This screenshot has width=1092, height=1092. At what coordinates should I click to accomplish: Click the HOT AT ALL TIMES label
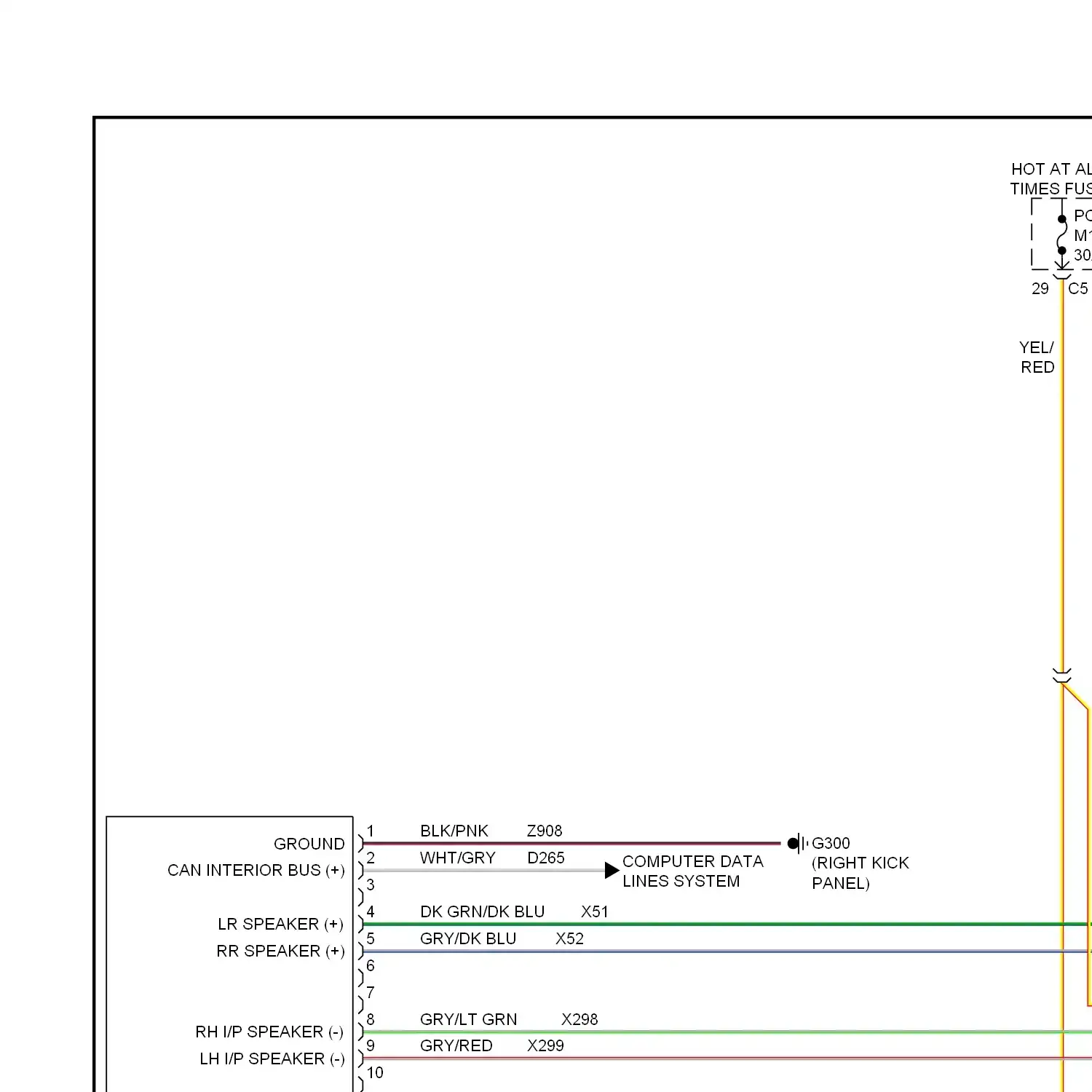pos(1051,178)
